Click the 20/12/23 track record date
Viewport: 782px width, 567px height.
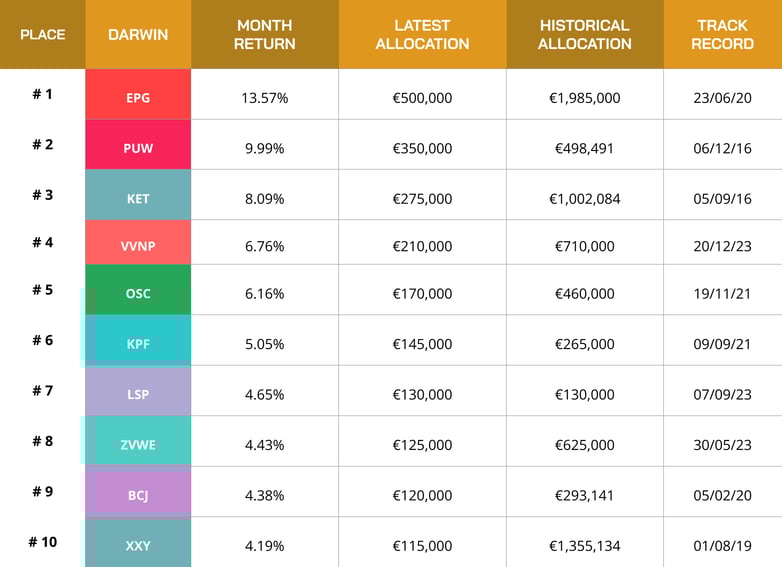pyautogui.click(x=723, y=244)
